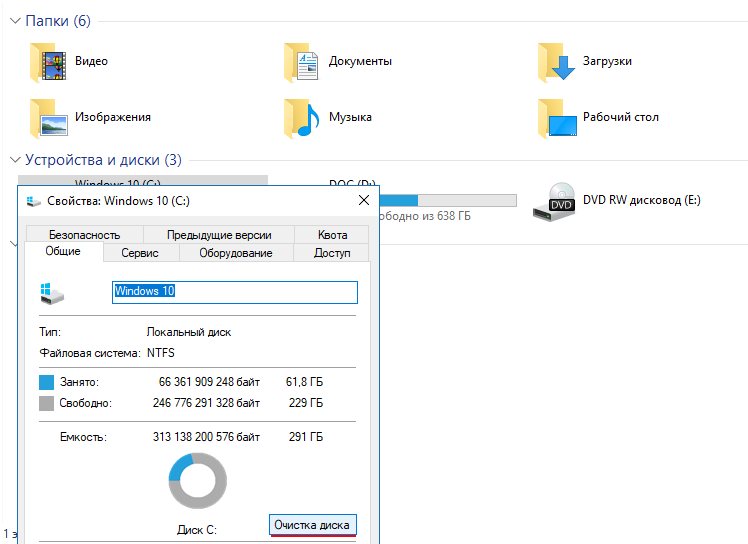The height and width of the screenshot is (544, 748).
Task: Click the drive name field containing Windows 10
Action: (235, 292)
